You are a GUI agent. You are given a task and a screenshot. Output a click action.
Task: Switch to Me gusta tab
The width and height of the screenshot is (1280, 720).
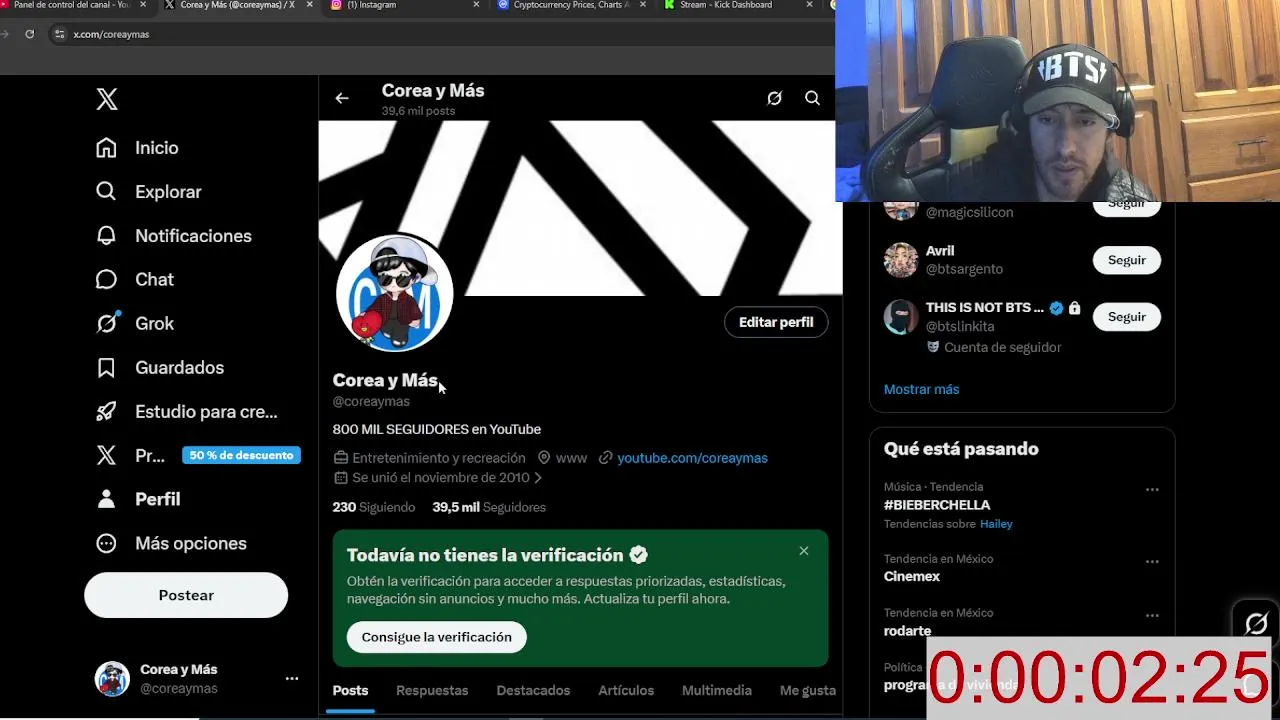tap(808, 690)
